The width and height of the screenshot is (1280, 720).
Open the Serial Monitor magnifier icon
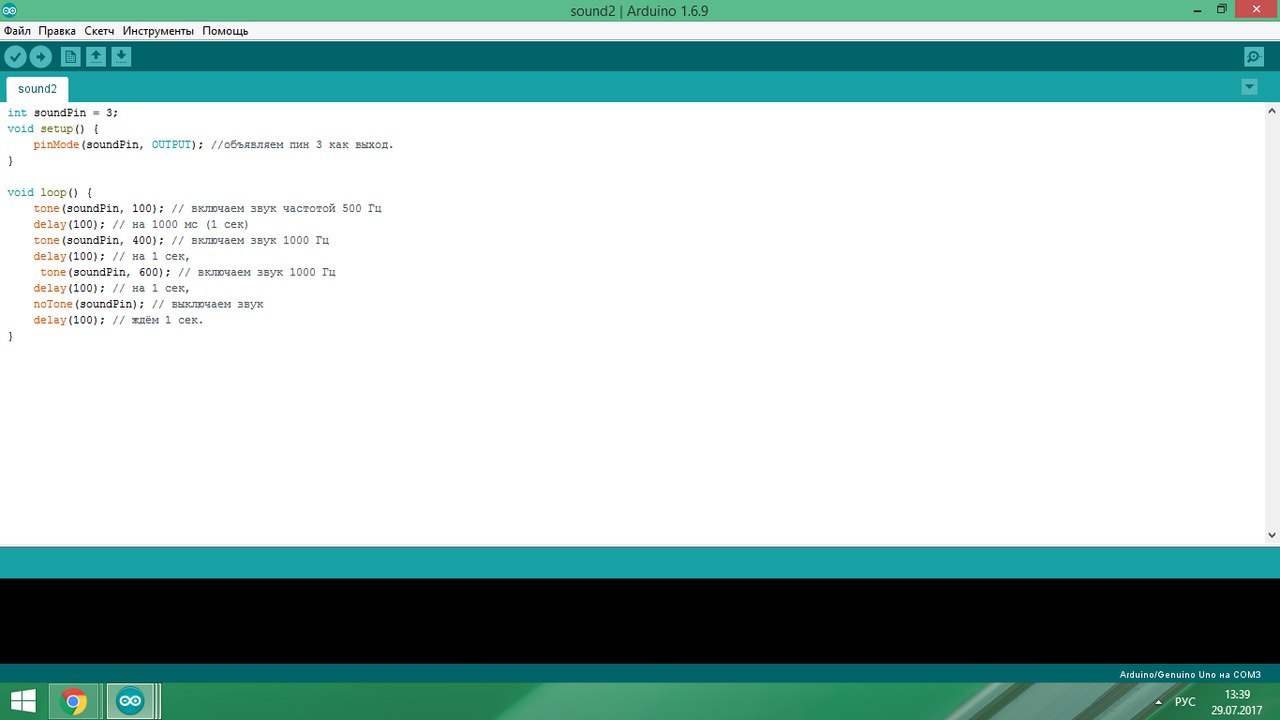click(x=1253, y=57)
